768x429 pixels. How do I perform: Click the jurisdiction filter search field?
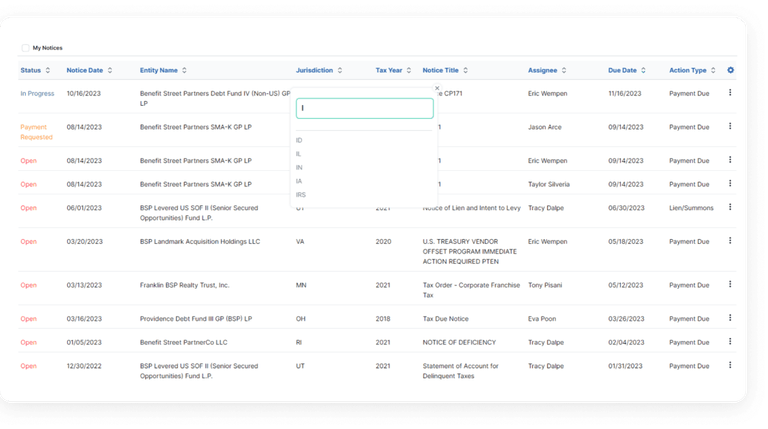(364, 108)
